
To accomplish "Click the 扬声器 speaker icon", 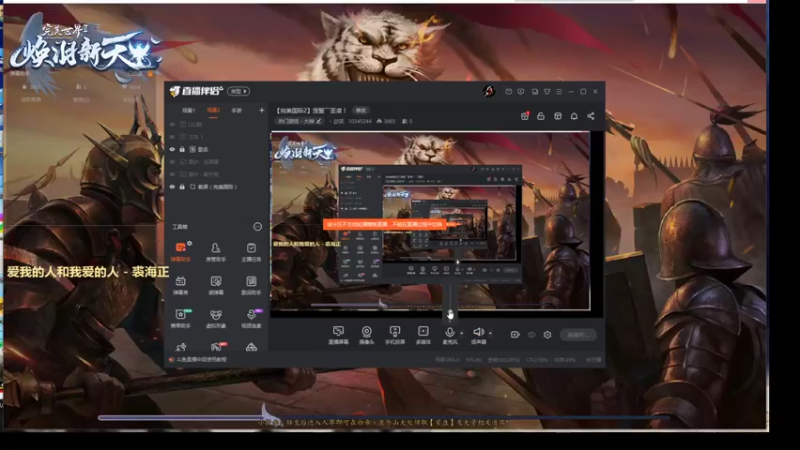I will [478, 332].
